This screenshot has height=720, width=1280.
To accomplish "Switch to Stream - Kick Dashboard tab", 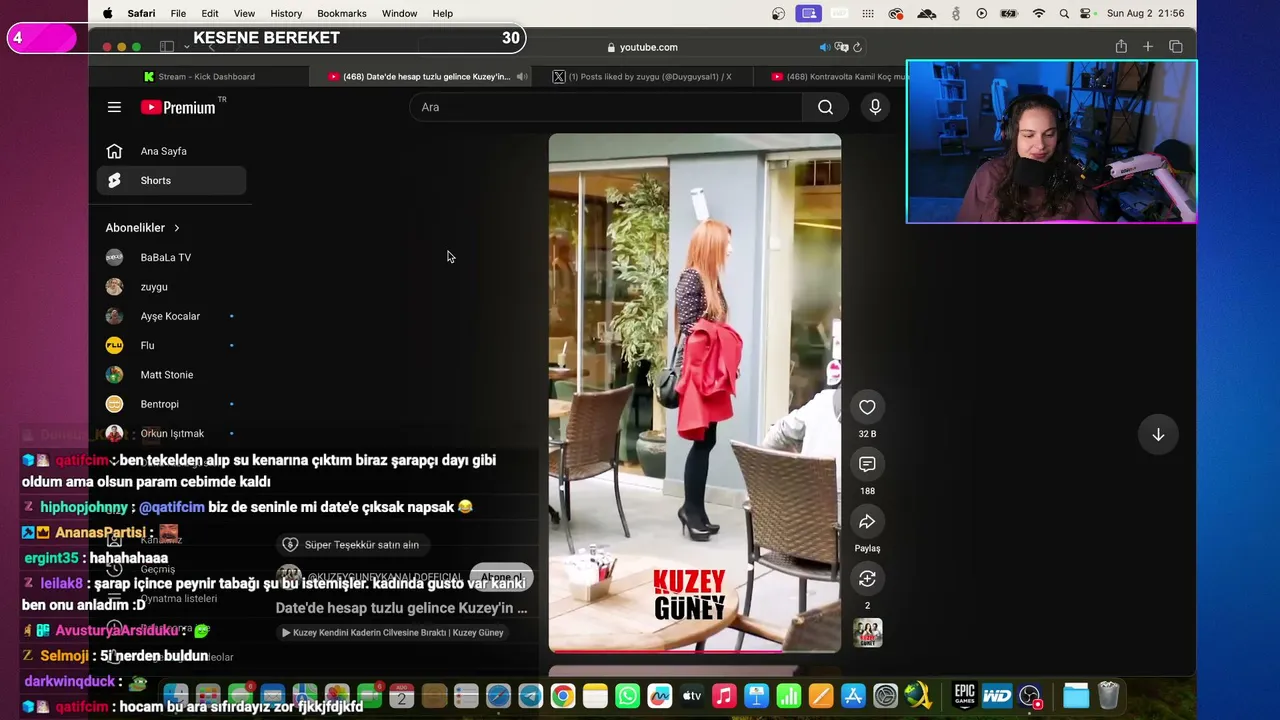I will pos(198,76).
